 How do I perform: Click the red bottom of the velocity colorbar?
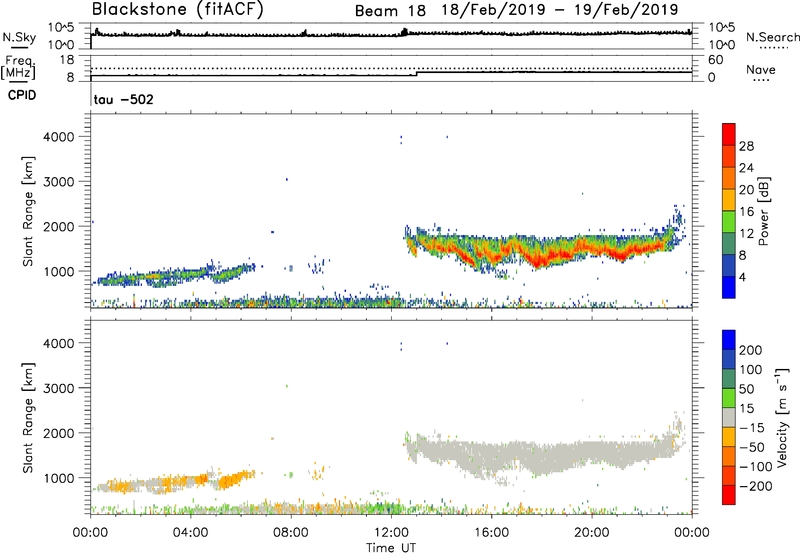[x=729, y=495]
